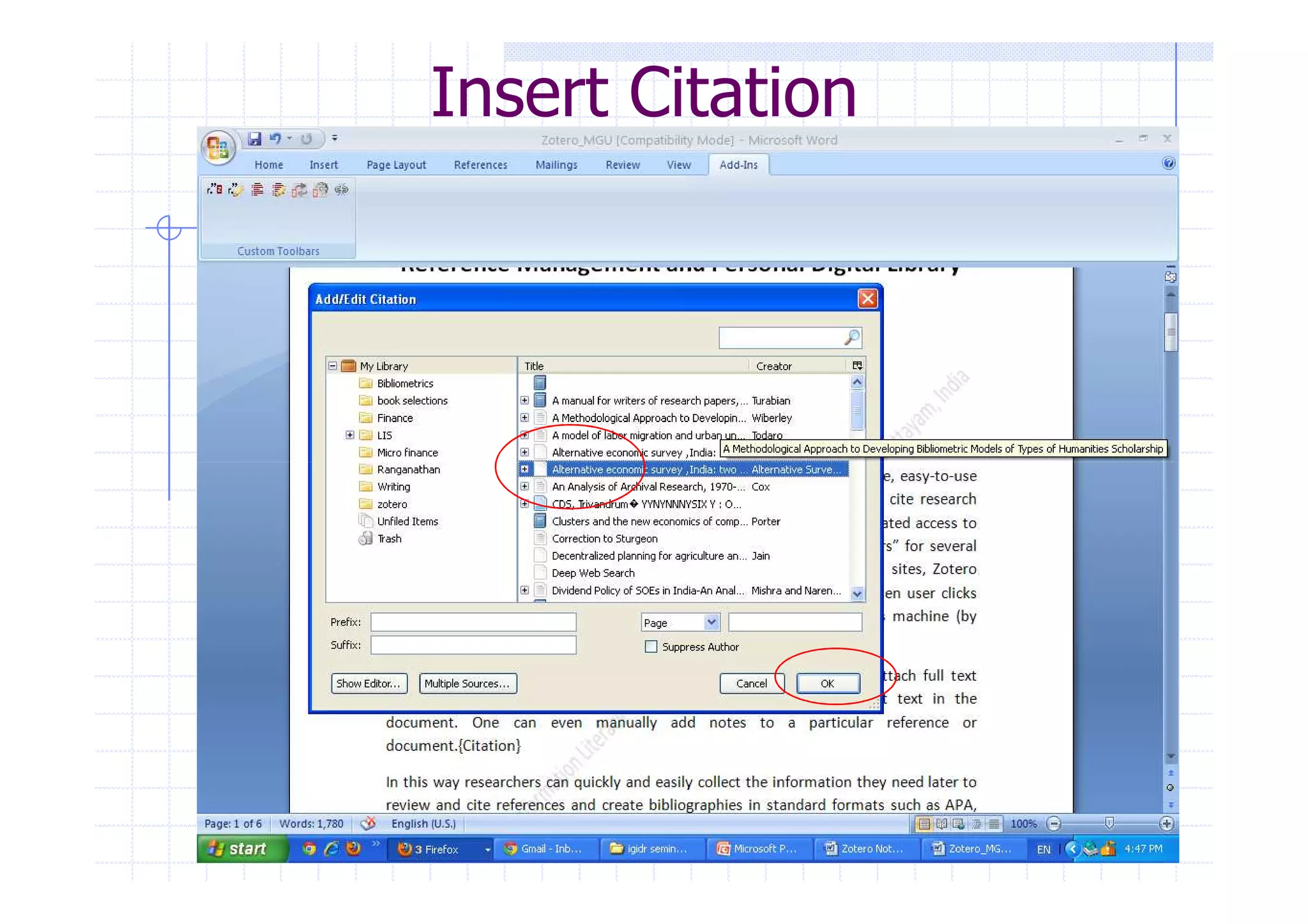
Task: Switch to Draft view icon
Action: 994,824
